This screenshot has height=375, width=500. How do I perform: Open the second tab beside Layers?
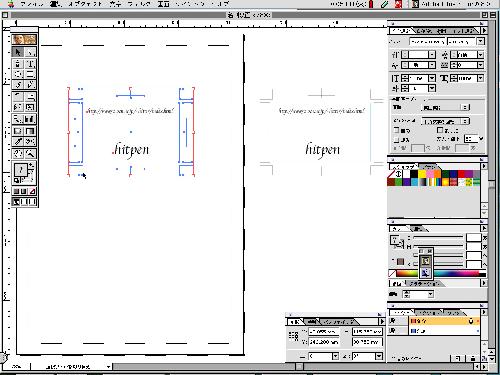click(x=428, y=313)
